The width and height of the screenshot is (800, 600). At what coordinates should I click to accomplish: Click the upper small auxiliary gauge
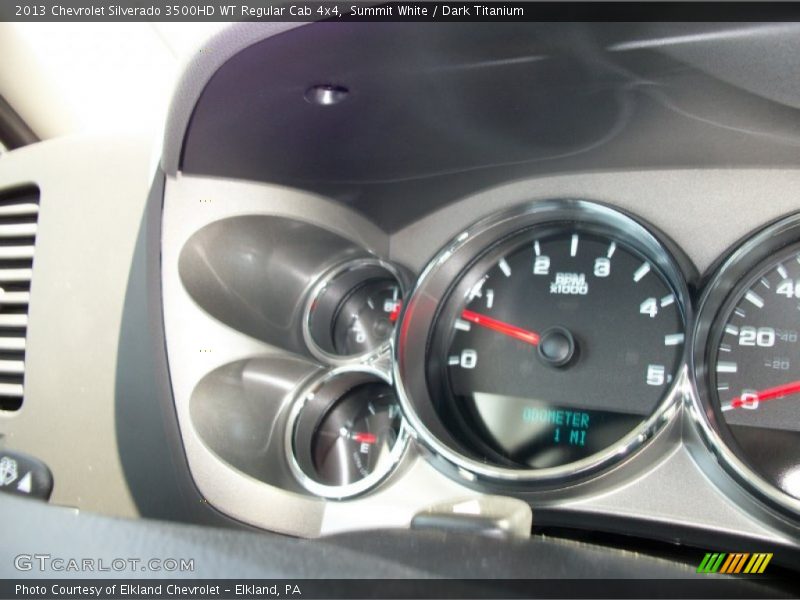coord(357,310)
